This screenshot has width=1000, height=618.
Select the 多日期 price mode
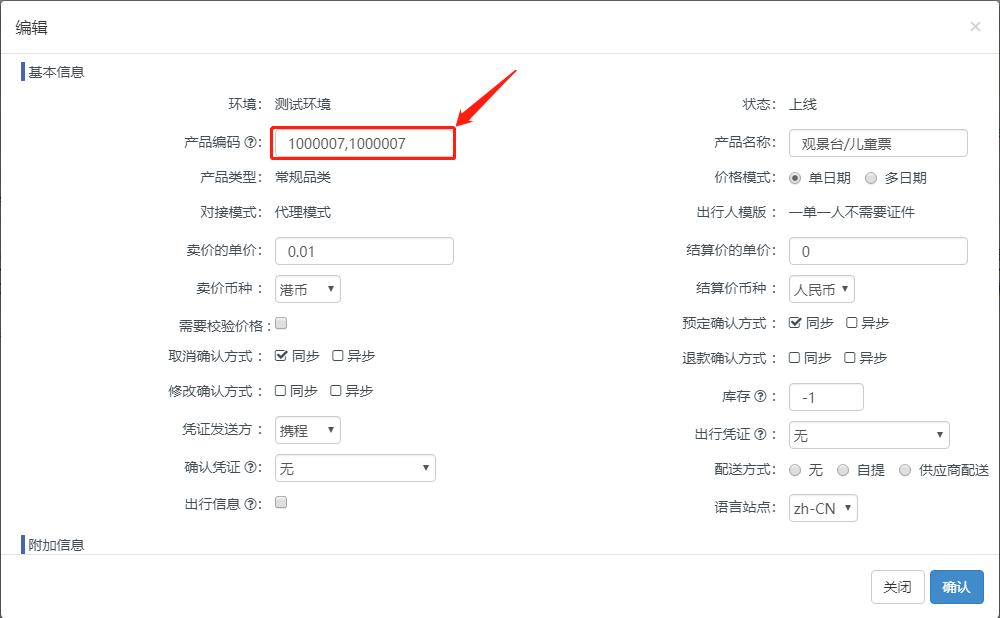tap(871, 178)
